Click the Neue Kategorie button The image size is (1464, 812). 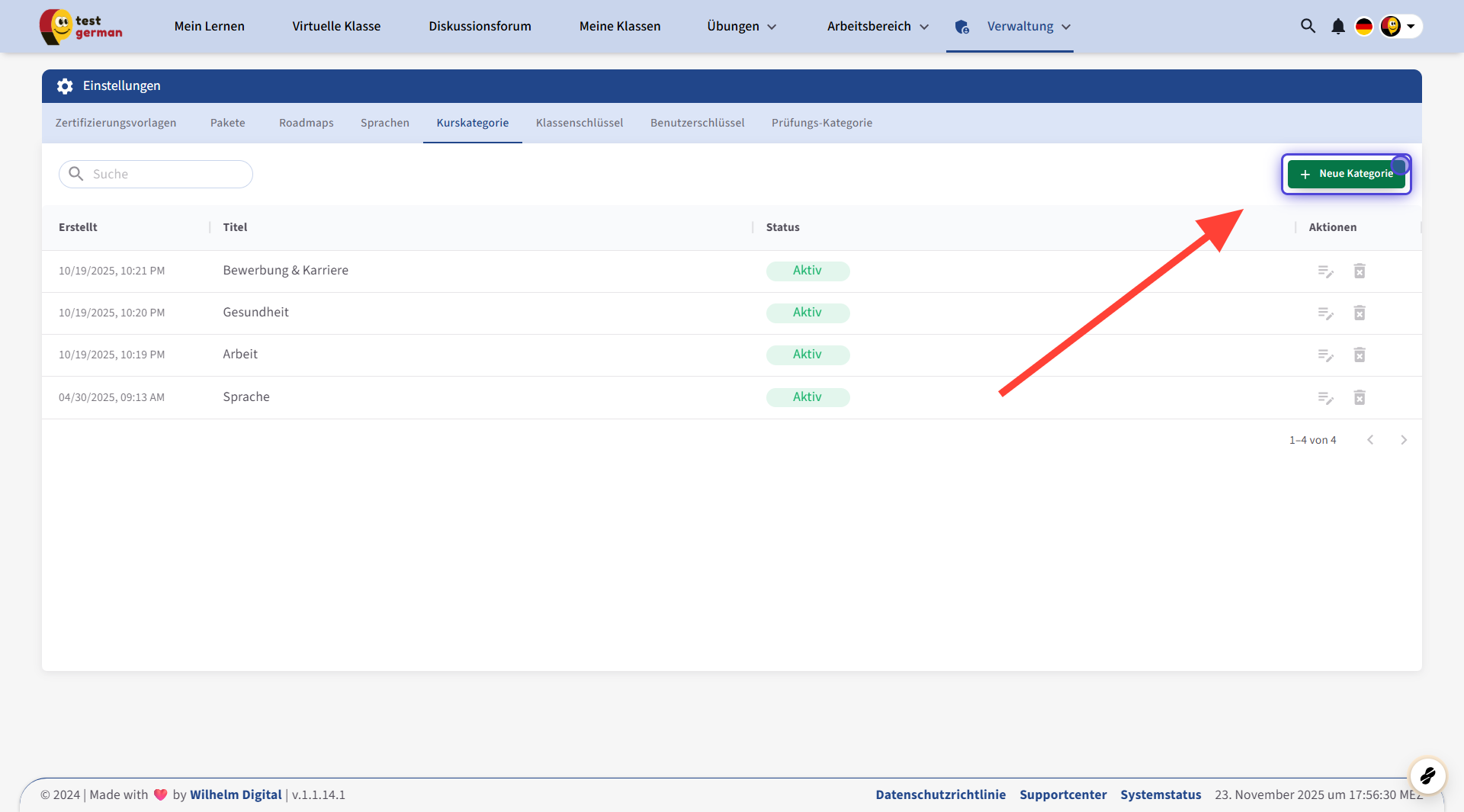point(1346,174)
